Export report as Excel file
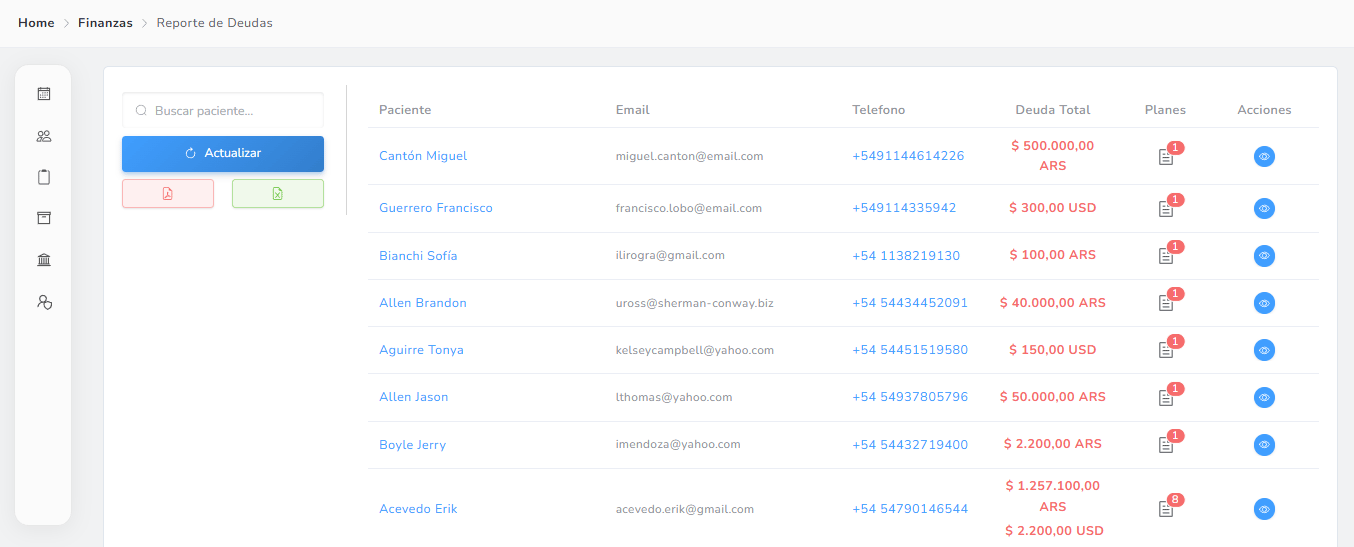This screenshot has height=547, width=1354. 278,194
